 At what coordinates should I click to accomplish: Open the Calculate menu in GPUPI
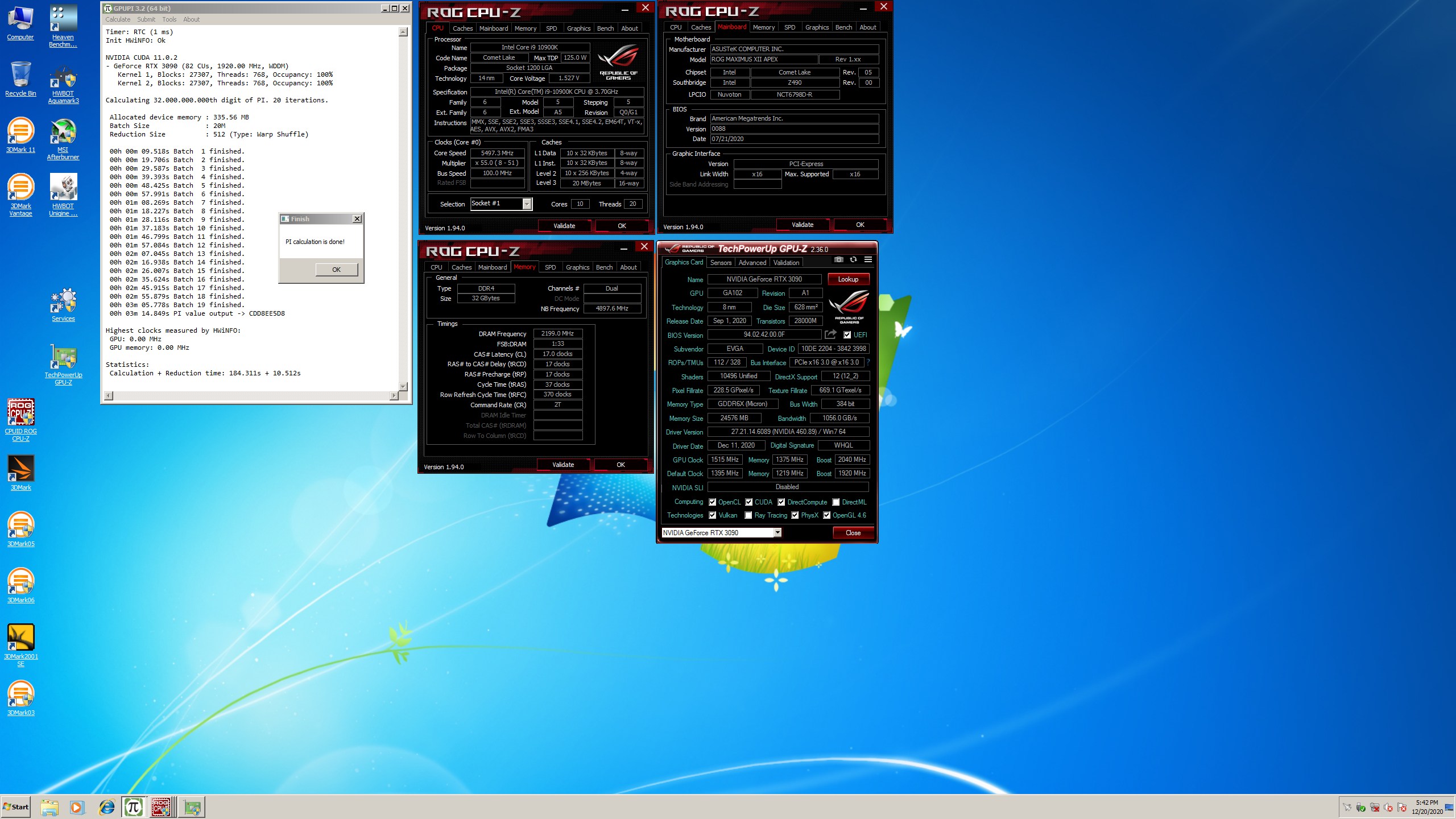tap(118, 19)
